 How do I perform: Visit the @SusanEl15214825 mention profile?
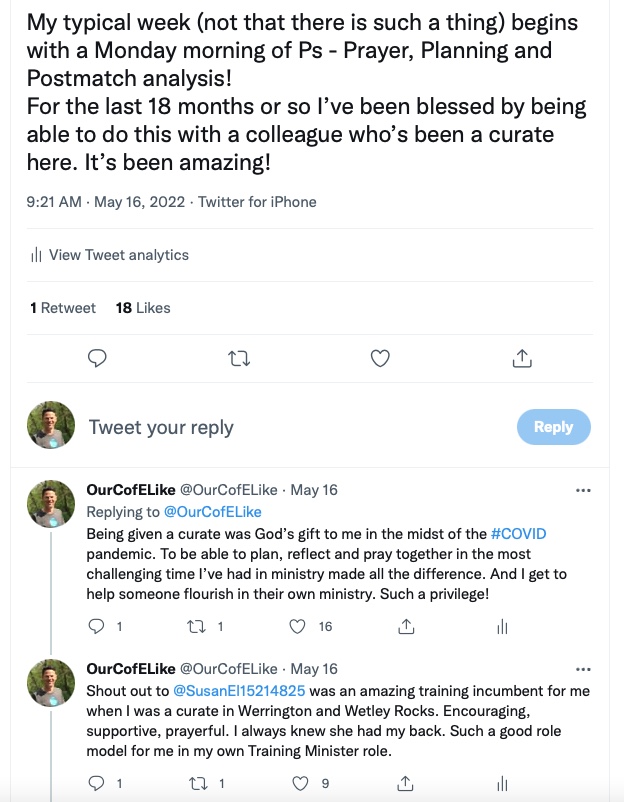click(240, 691)
